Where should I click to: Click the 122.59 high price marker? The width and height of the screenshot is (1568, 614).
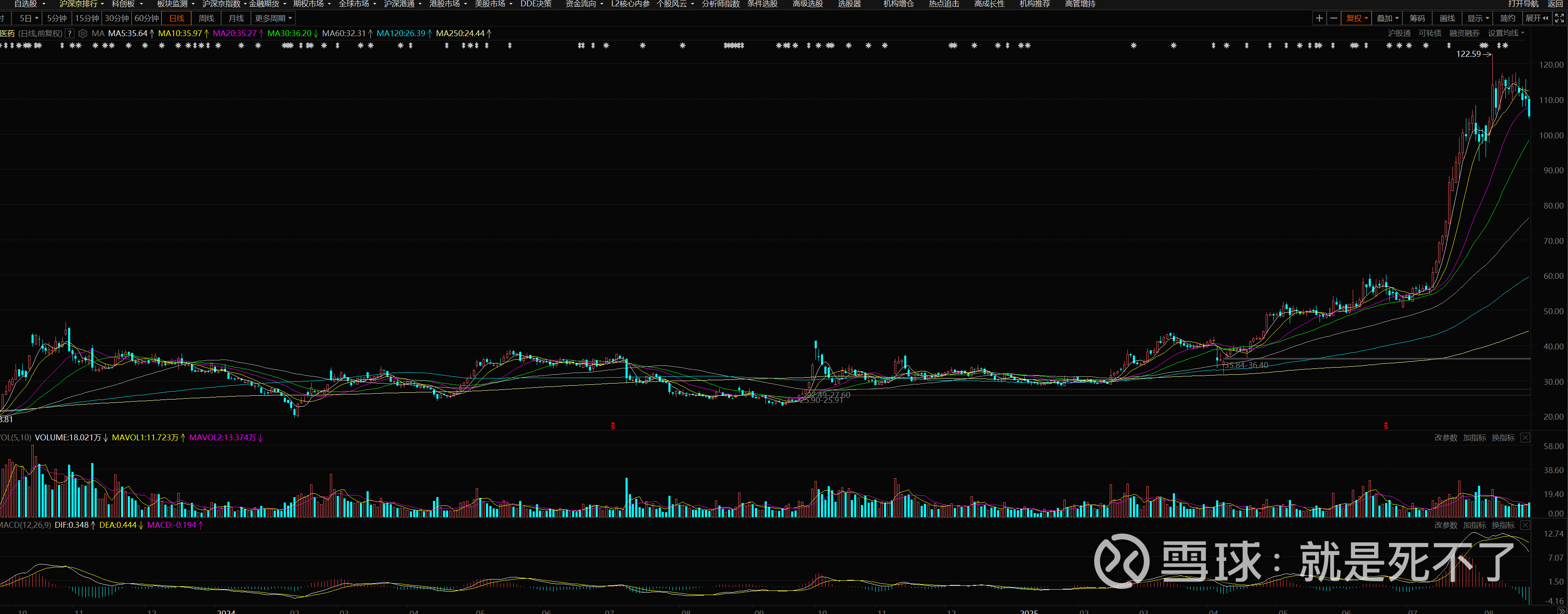(x=1468, y=54)
